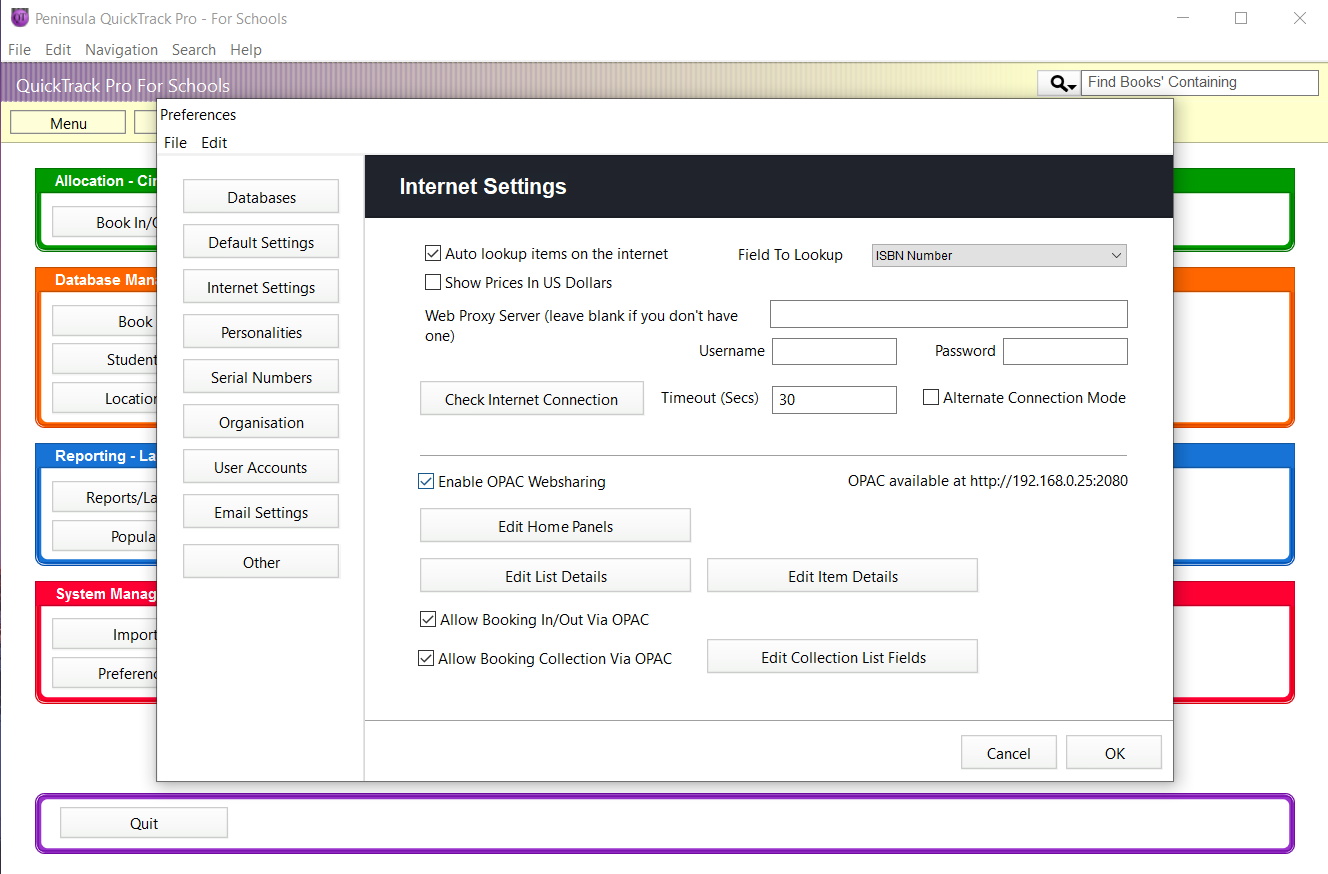This screenshot has width=1328, height=874.
Task: Open the Field To Lookup dropdown
Action: pyautogui.click(x=999, y=256)
